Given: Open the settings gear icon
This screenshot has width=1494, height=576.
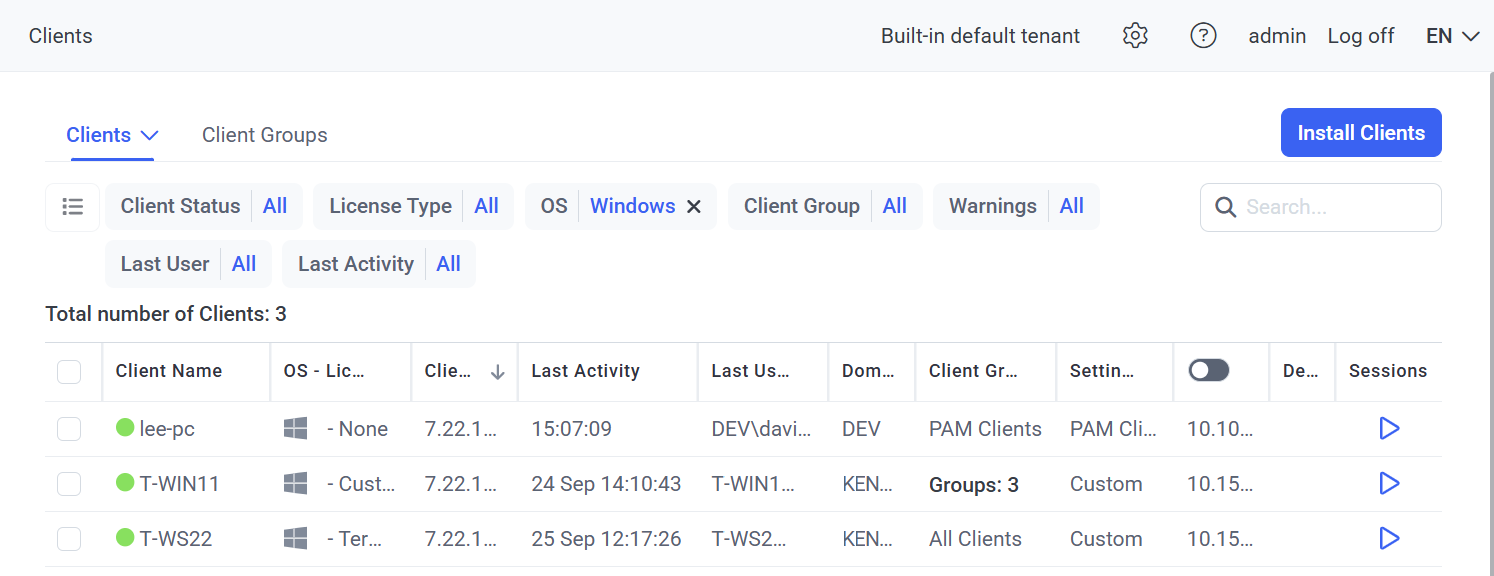Looking at the screenshot, I should pyautogui.click(x=1134, y=36).
